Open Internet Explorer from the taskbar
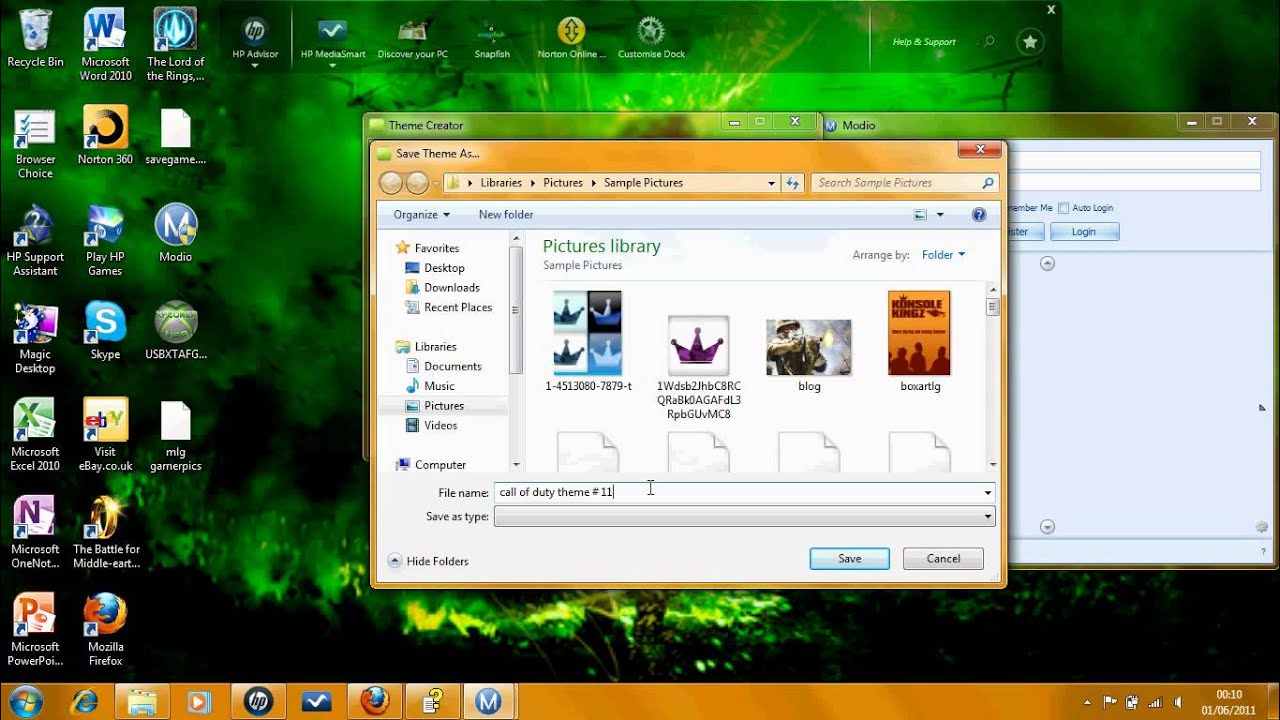Screen dimensions: 1280x720 [85, 701]
